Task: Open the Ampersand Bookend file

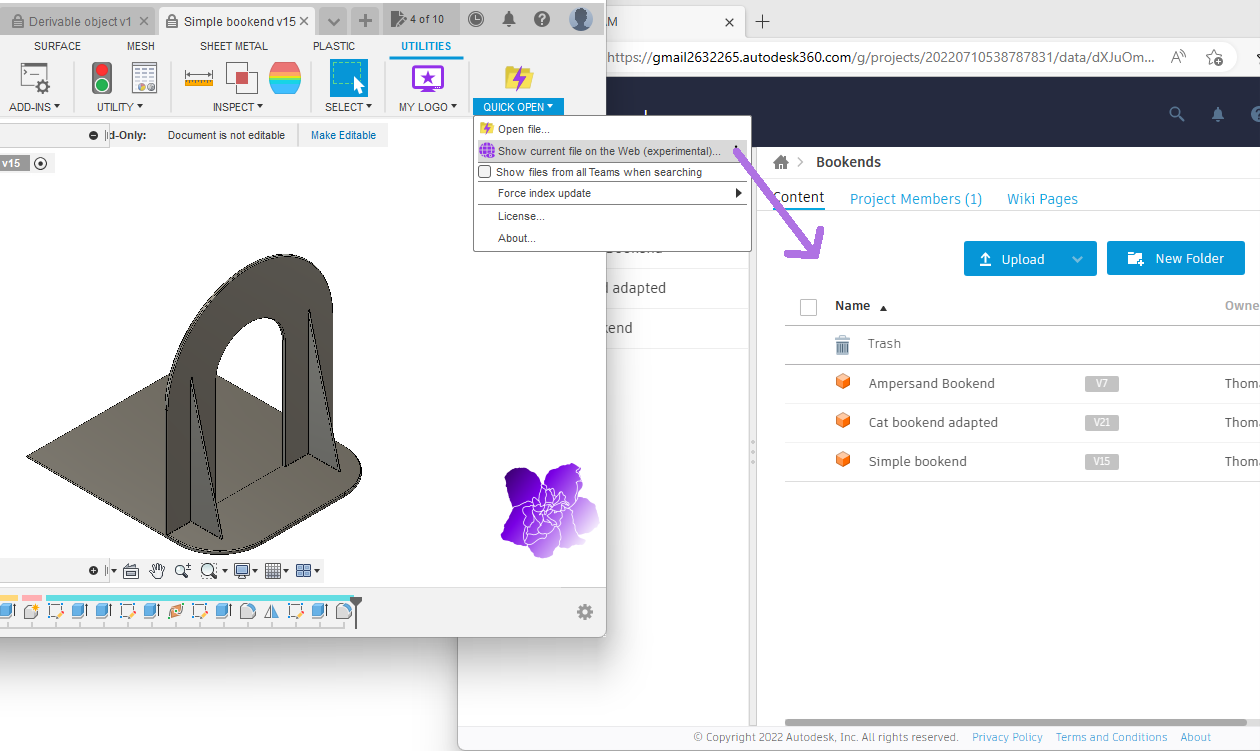Action: pyautogui.click(x=931, y=383)
